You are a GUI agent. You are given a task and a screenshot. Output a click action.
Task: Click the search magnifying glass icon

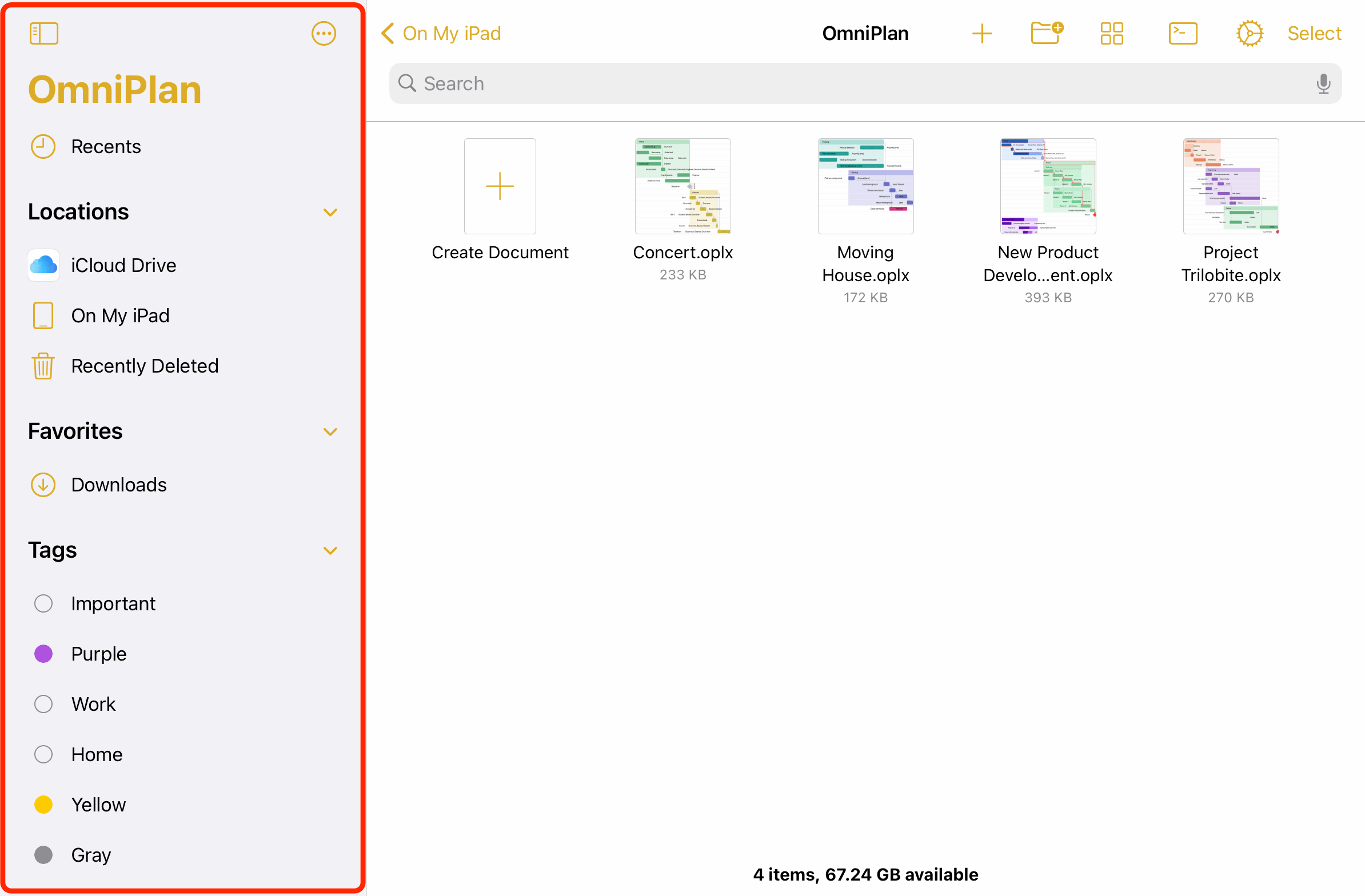[x=406, y=83]
